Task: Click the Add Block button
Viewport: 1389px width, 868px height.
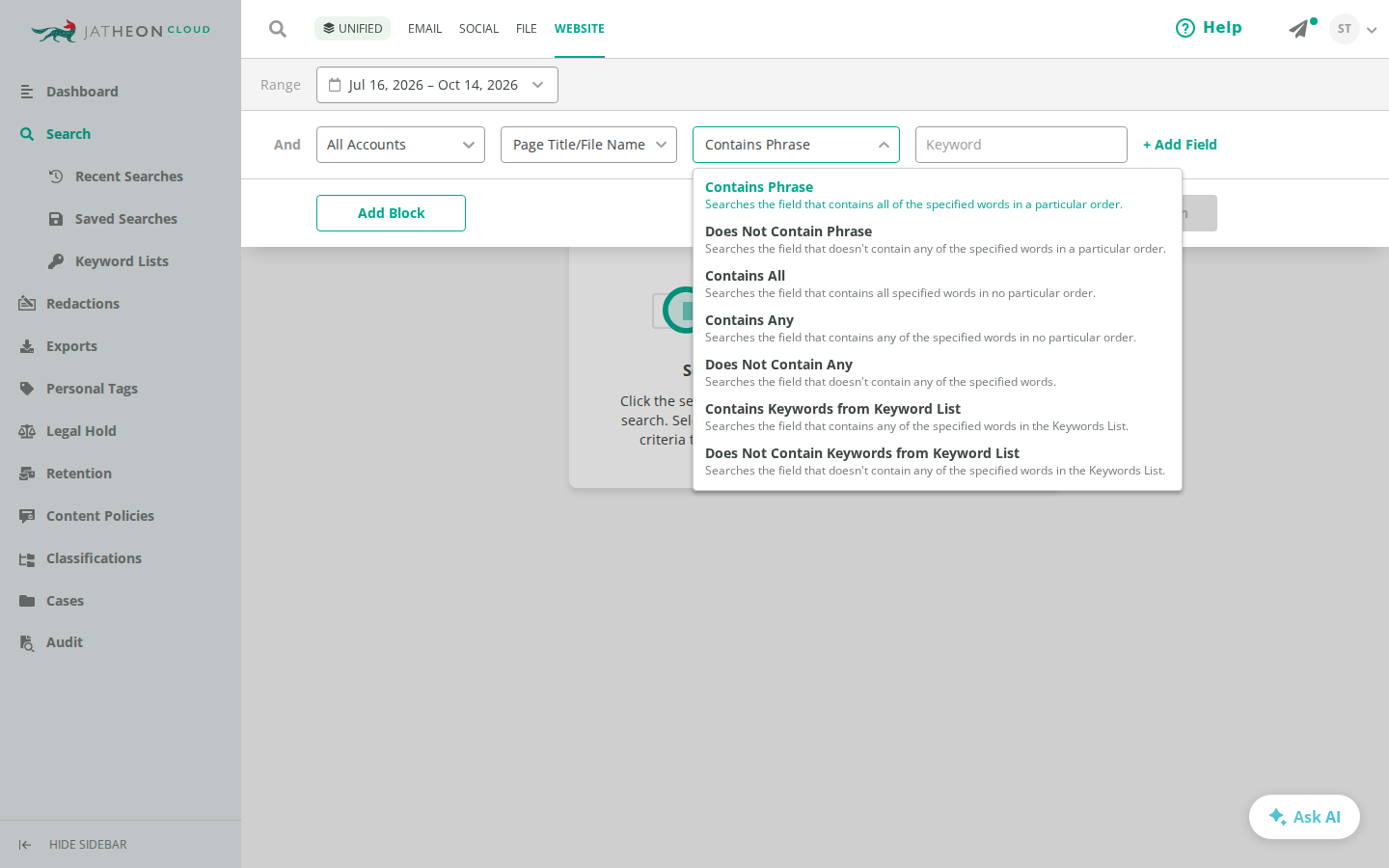Action: coord(391,213)
